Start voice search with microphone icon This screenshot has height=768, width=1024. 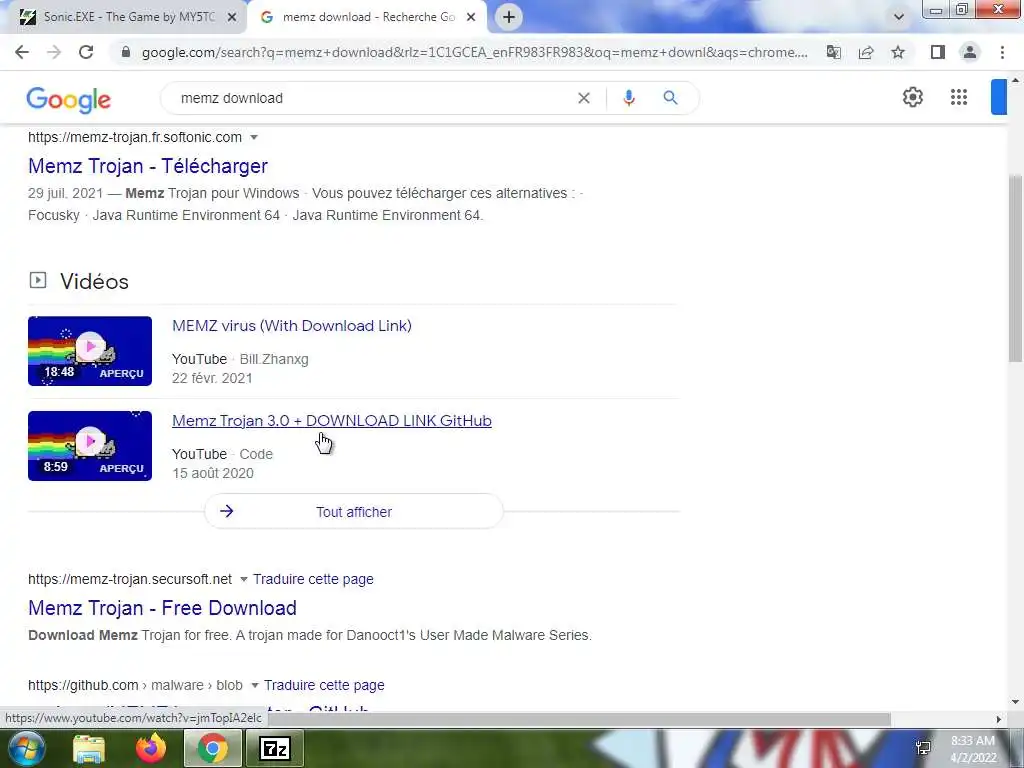629,98
